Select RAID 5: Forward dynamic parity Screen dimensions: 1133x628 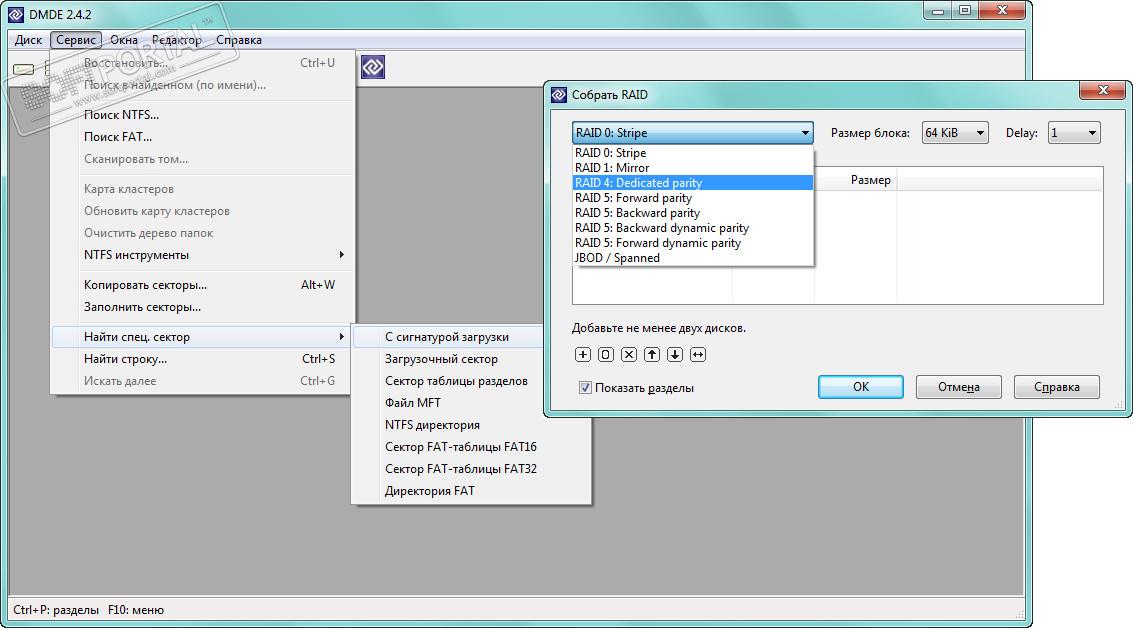(x=692, y=243)
